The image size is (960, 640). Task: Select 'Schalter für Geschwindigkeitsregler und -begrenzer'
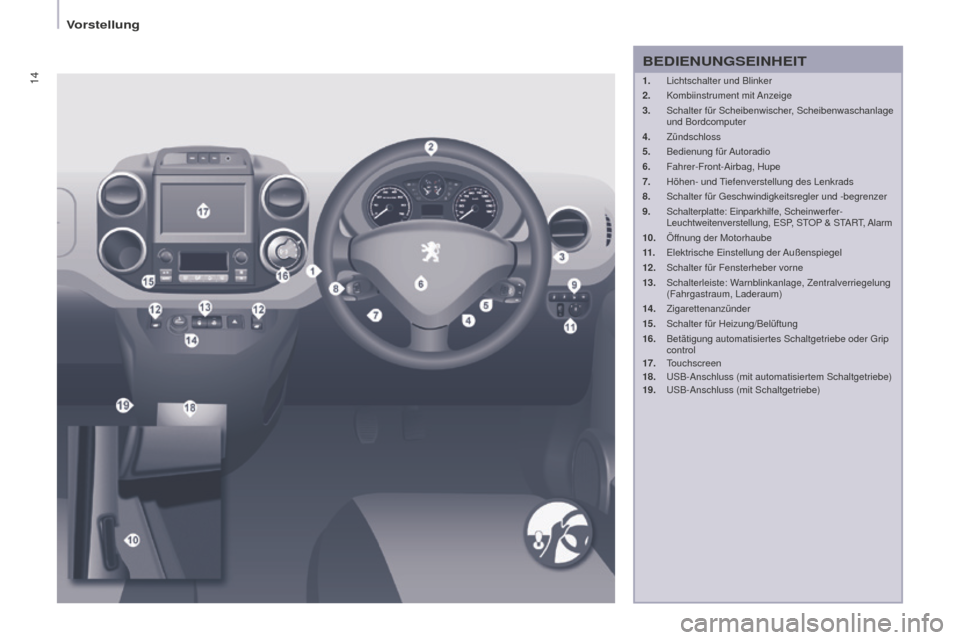click(x=776, y=197)
